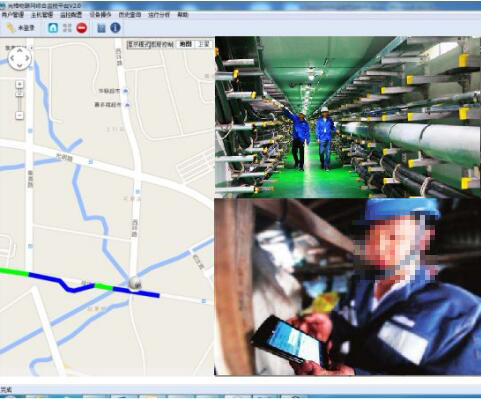Click the red stop icon in toolbar
This screenshot has width=481, height=399.
tap(82, 28)
